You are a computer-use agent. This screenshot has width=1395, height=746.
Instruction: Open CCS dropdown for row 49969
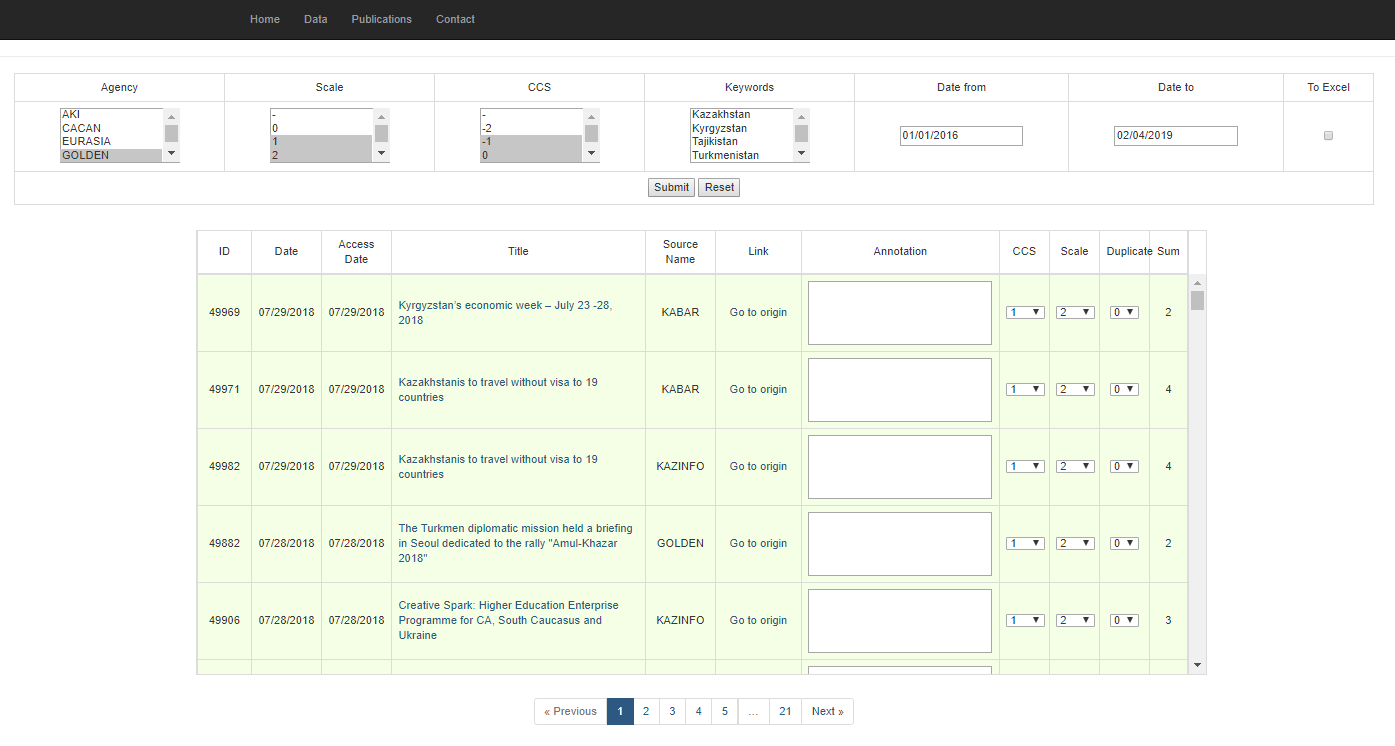(x=1025, y=312)
